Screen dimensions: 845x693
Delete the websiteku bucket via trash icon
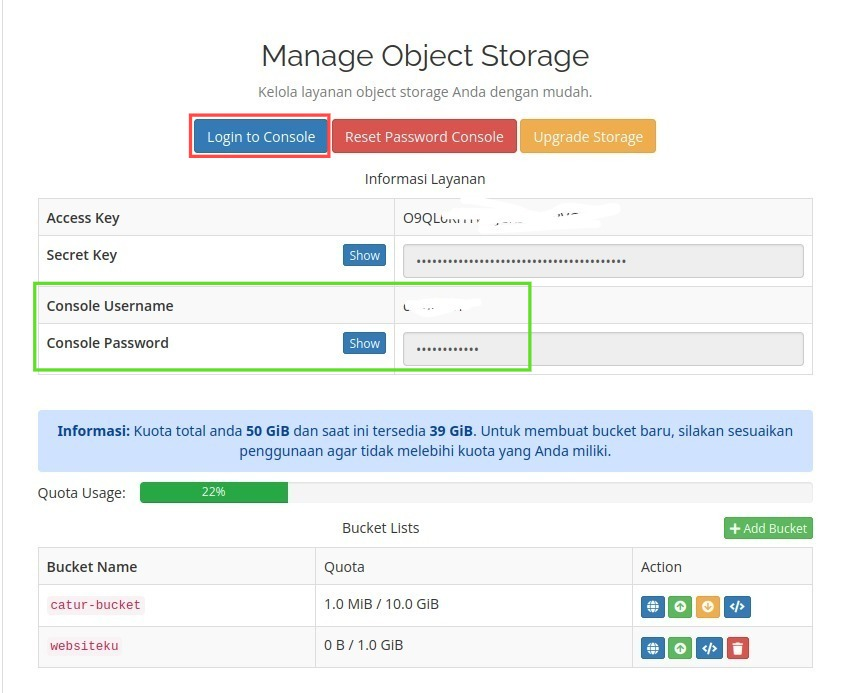coord(737,648)
